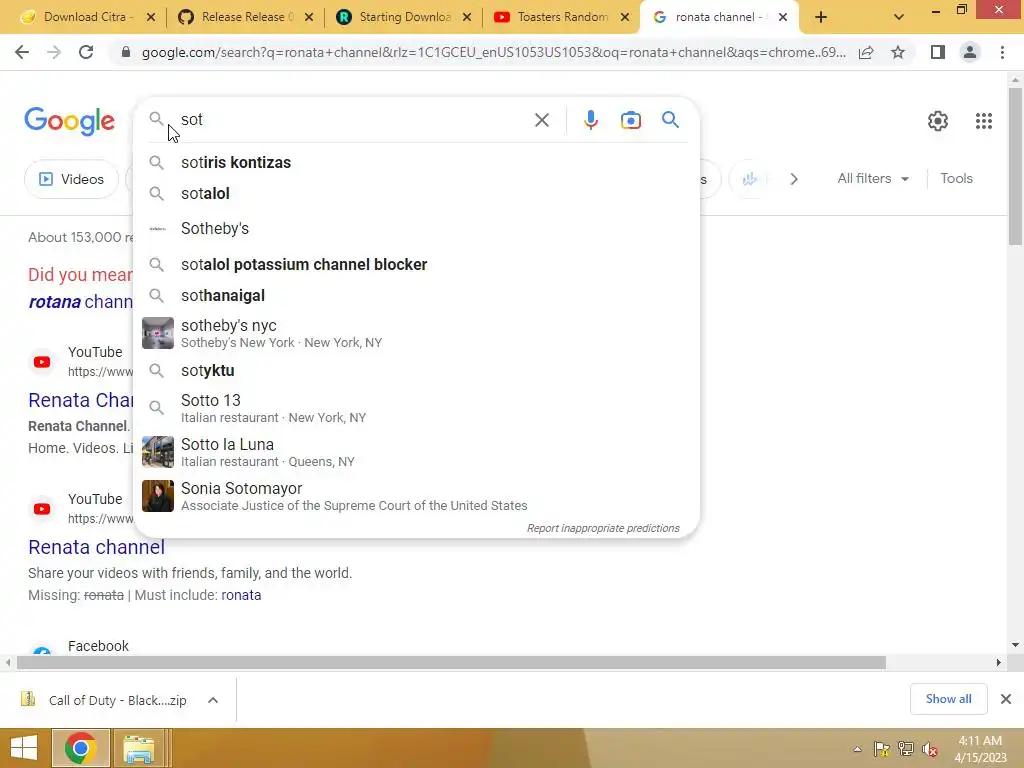
Task: Click Show all downloads button
Action: [948, 699]
